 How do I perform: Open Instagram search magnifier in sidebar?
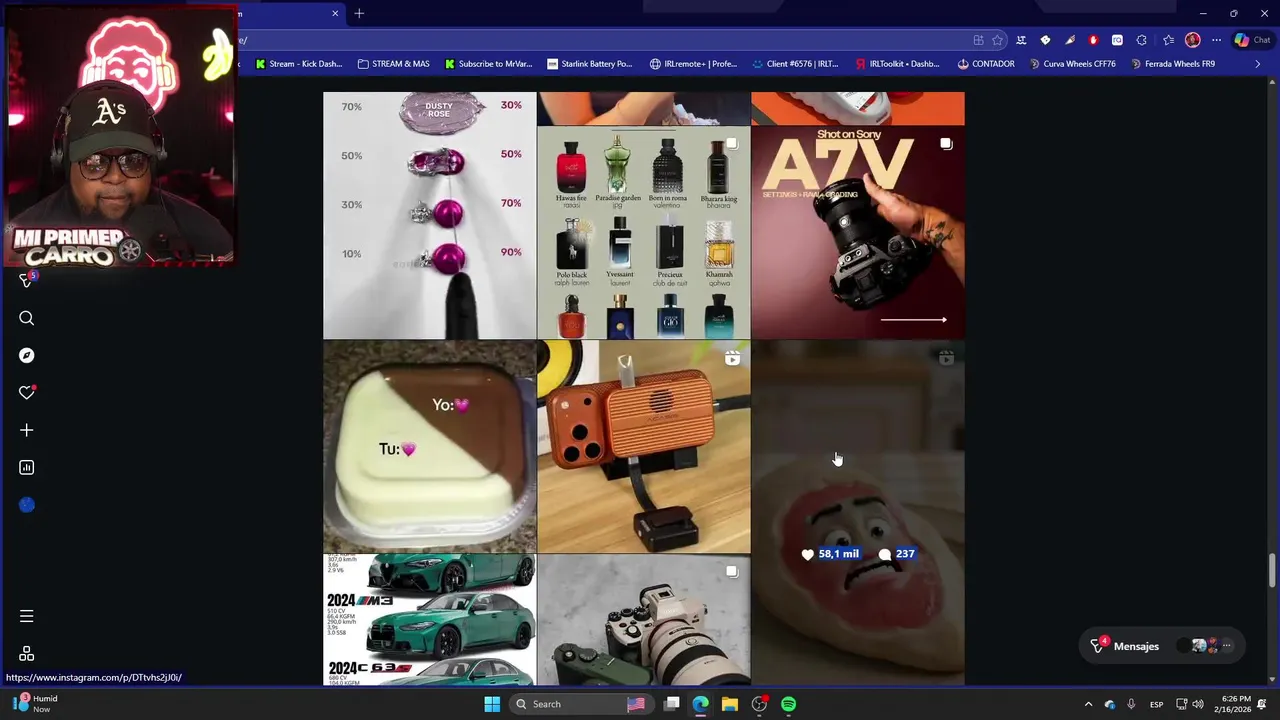[27, 318]
